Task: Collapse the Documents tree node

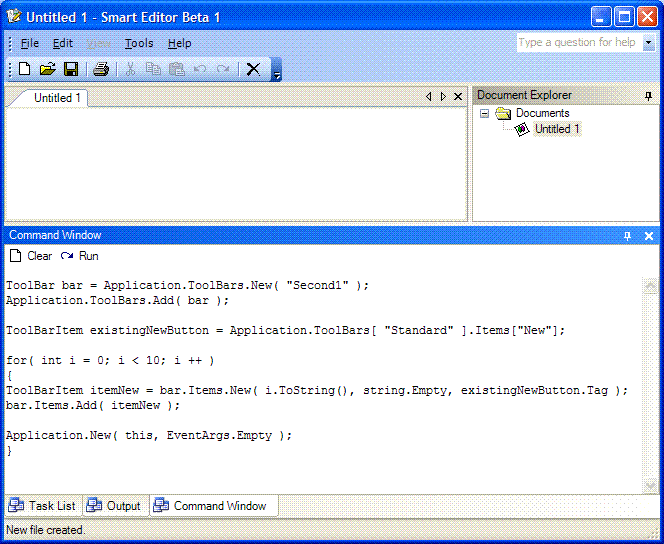Action: coord(484,113)
